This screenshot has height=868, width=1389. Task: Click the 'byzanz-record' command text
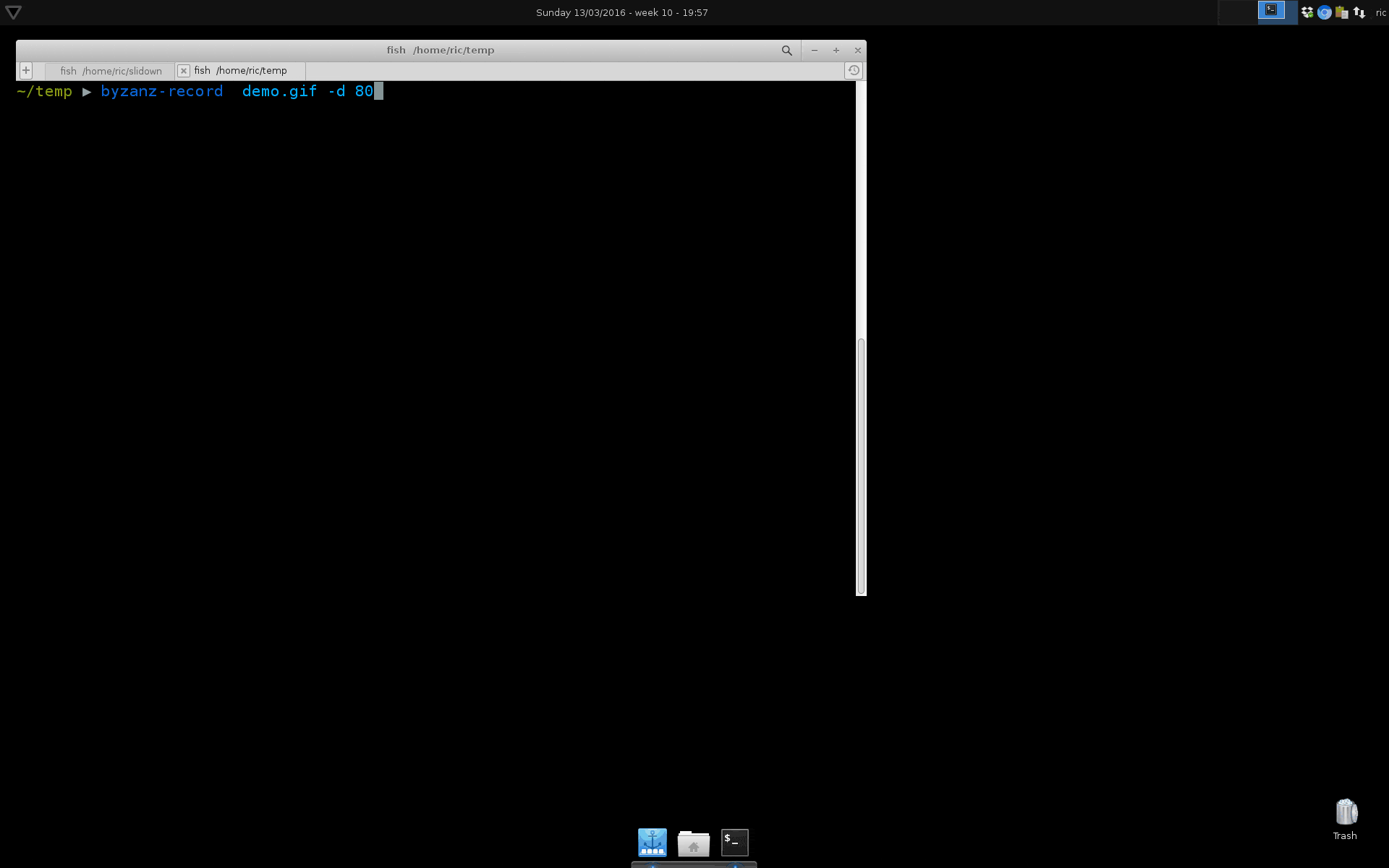tap(162, 91)
